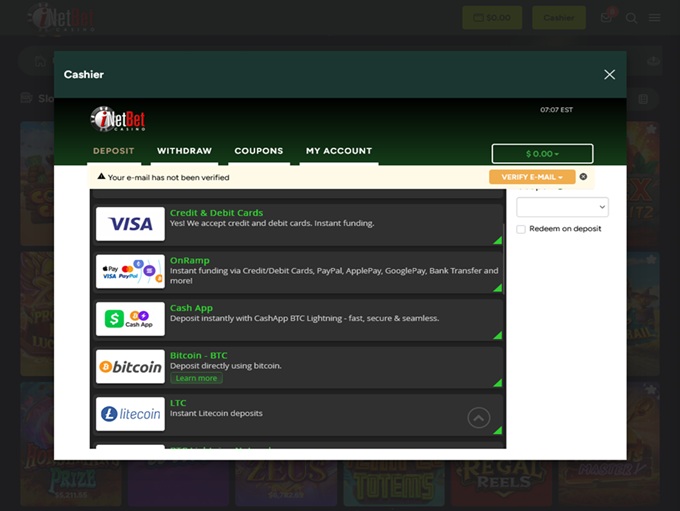The width and height of the screenshot is (680, 511).
Task: Open the Coupons tab
Action: [x=259, y=151]
